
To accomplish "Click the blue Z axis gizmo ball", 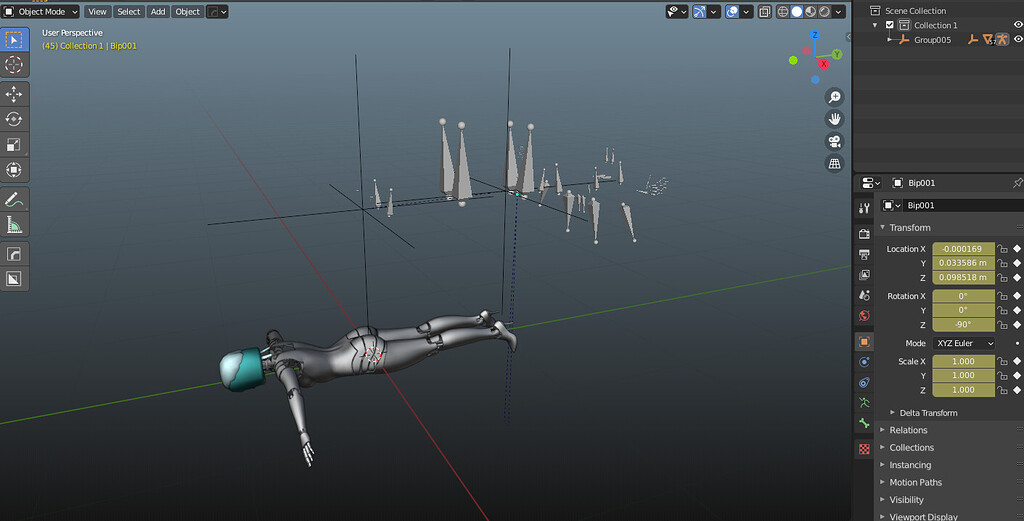I will pos(814,35).
